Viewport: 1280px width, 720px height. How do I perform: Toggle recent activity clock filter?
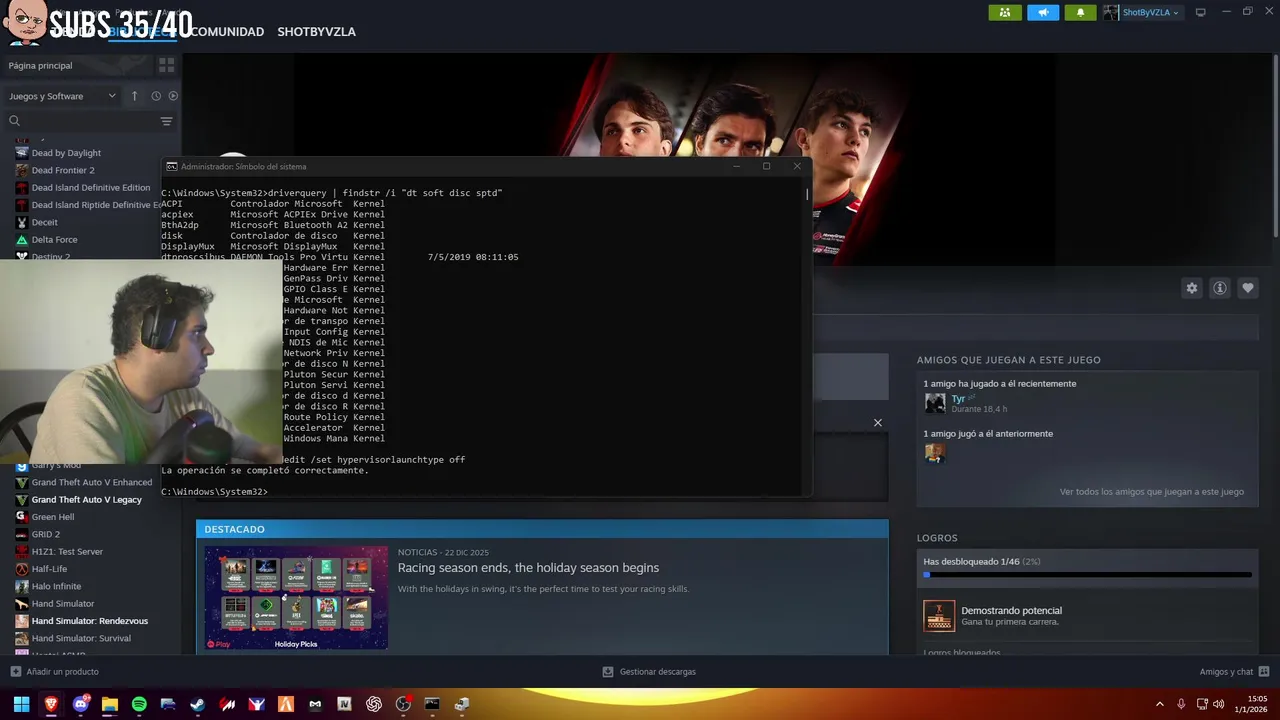(156, 96)
